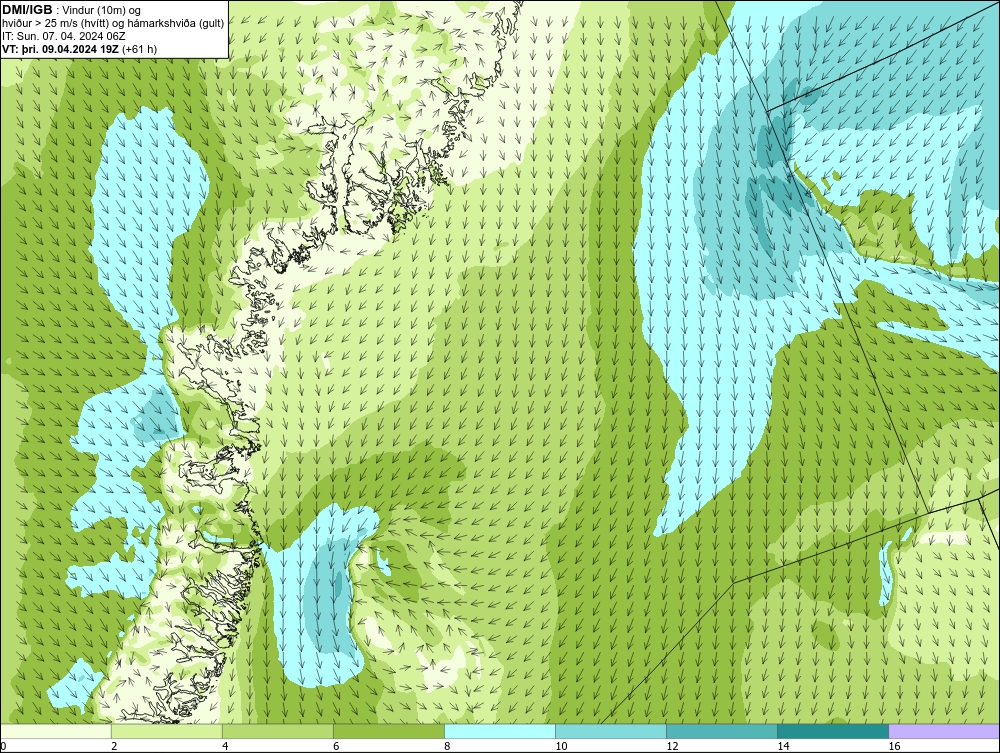Click the 12–14 m/s teal legend swatch
The width and height of the screenshot is (1000, 753).
tap(721, 731)
